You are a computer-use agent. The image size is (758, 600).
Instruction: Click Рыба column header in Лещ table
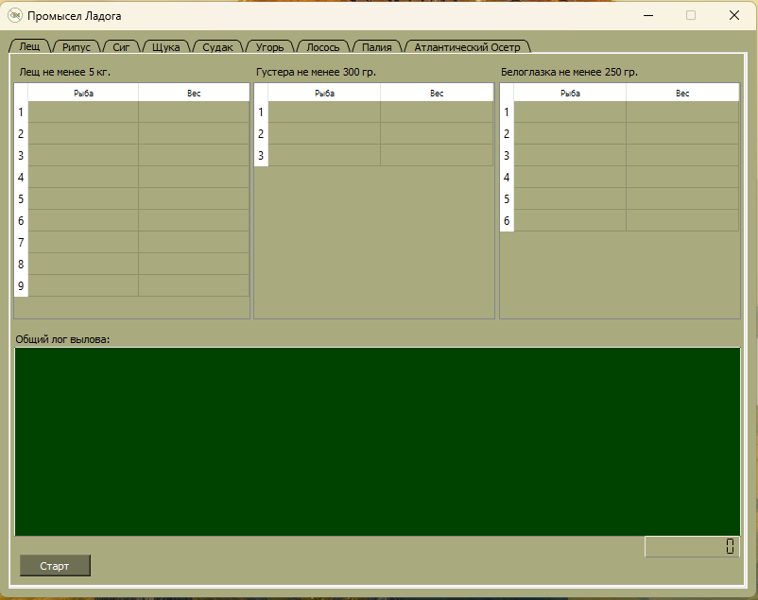click(x=83, y=93)
